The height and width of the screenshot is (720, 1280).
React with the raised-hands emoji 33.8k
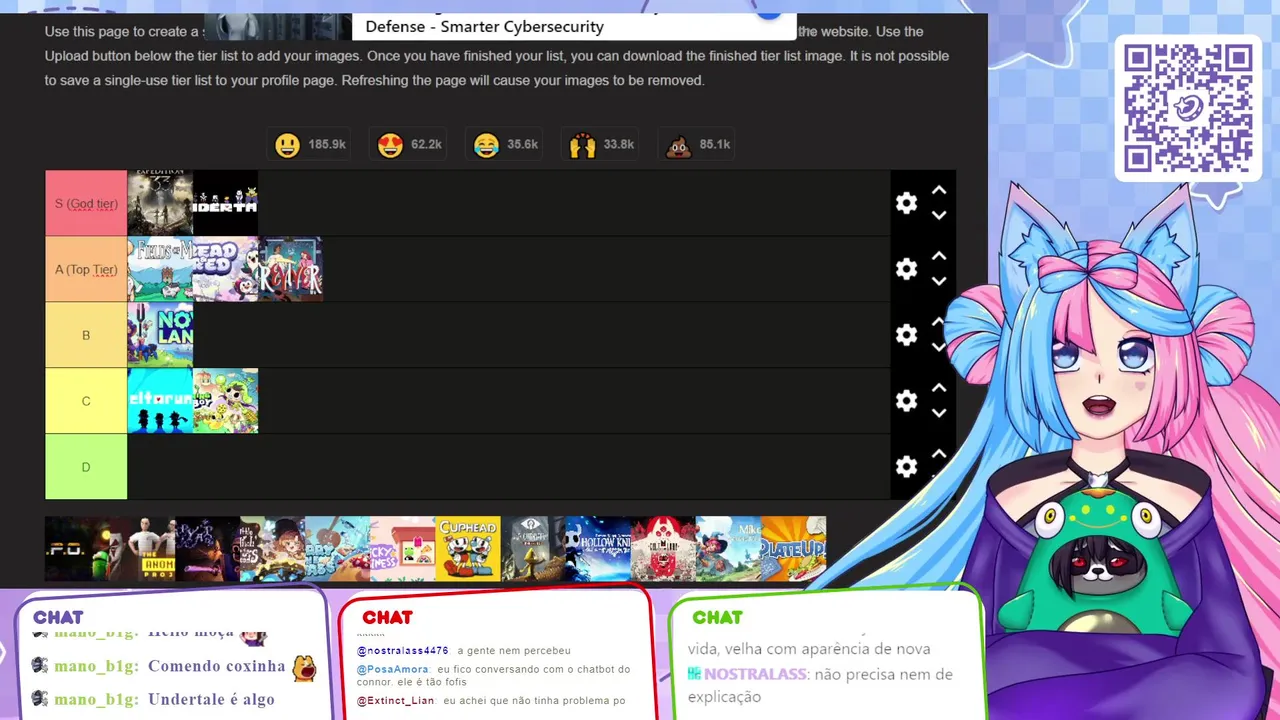[x=601, y=145]
